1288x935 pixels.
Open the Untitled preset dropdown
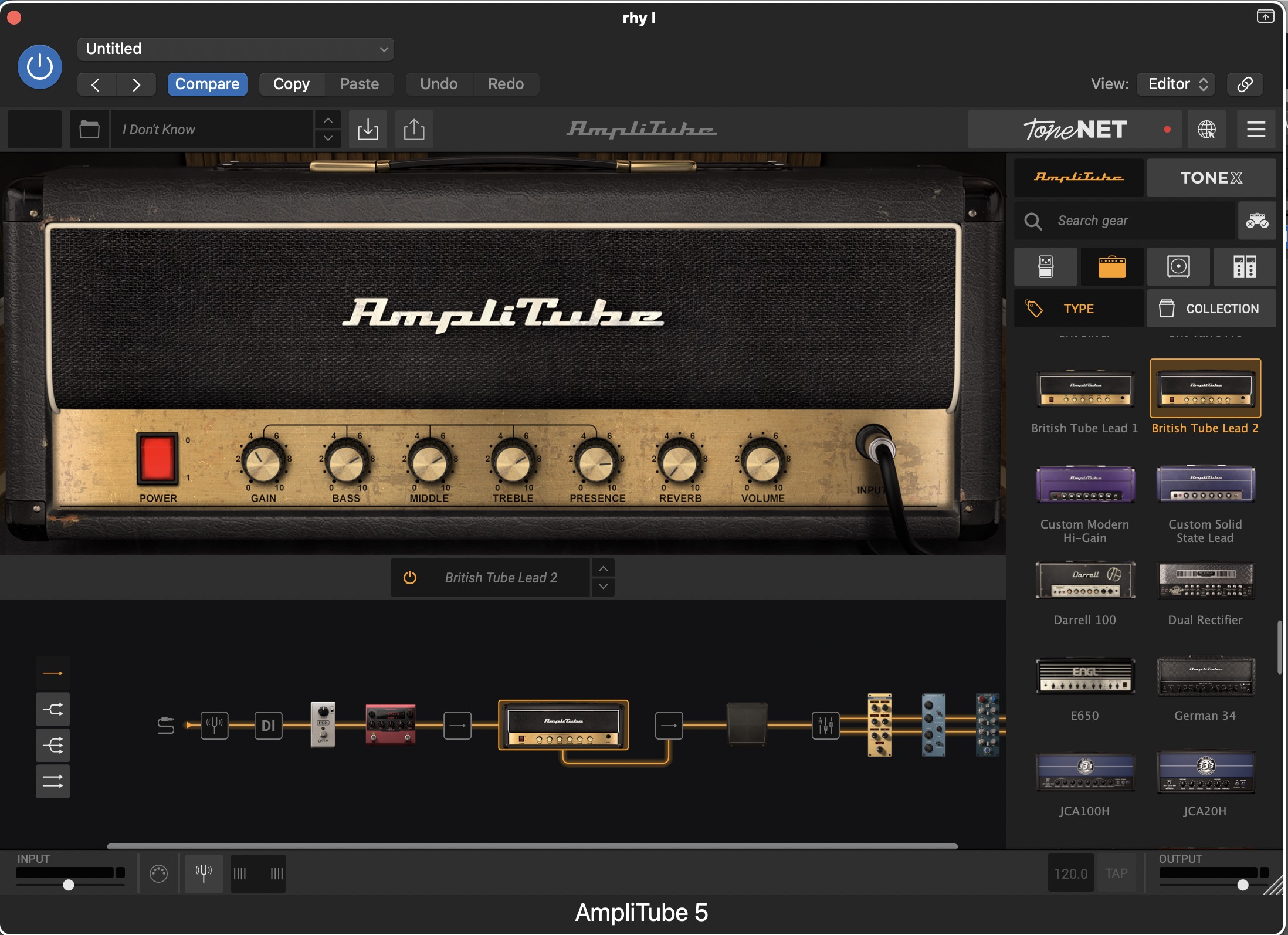pyautogui.click(x=235, y=49)
